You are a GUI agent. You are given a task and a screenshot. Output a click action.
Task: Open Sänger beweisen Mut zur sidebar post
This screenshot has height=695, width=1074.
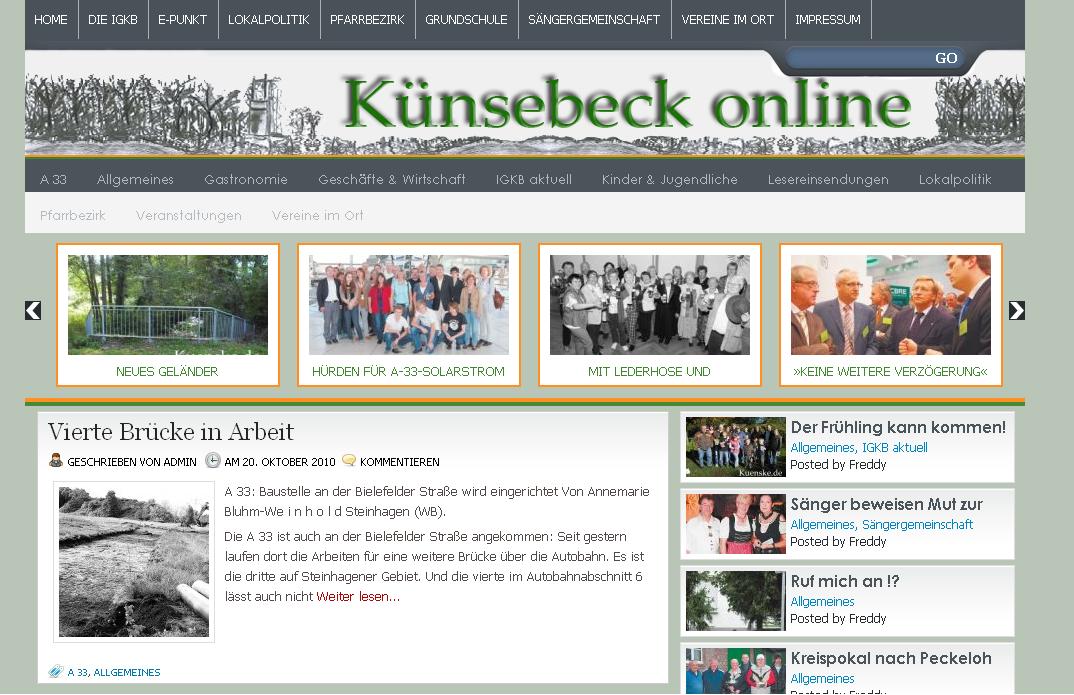[x=886, y=505]
